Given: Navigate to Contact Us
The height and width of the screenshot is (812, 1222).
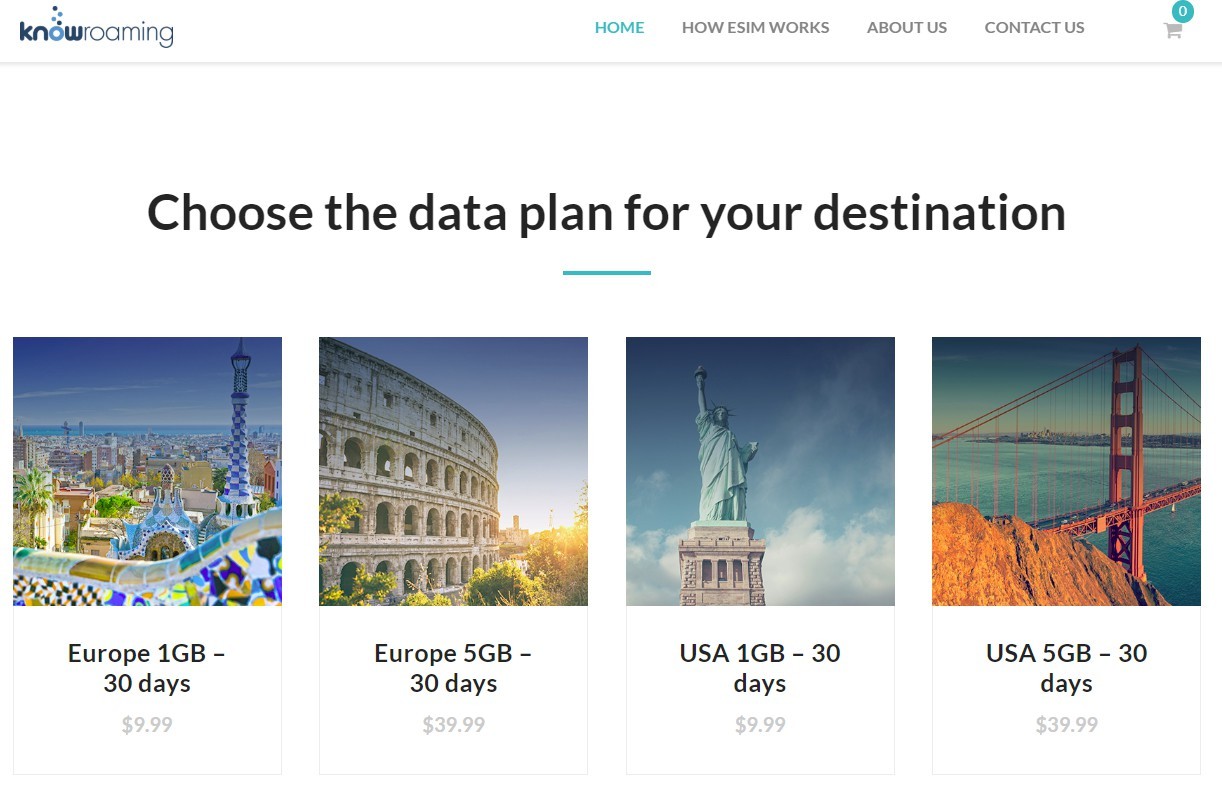Looking at the screenshot, I should 1034,28.
